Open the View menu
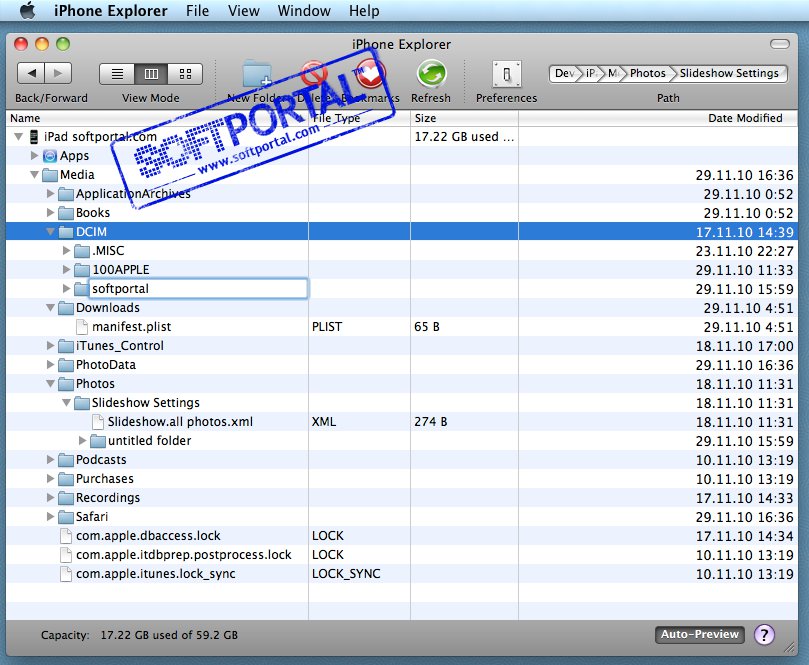The image size is (809, 665). [x=244, y=10]
